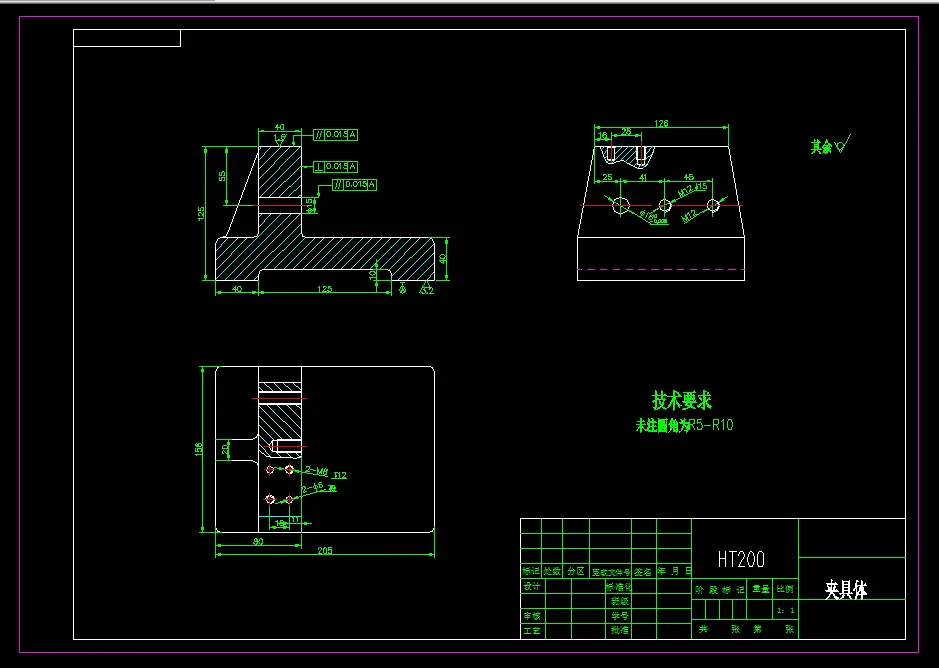The image size is (939, 668).
Task: Select the 班级 label in the title block
Action: 620,601
